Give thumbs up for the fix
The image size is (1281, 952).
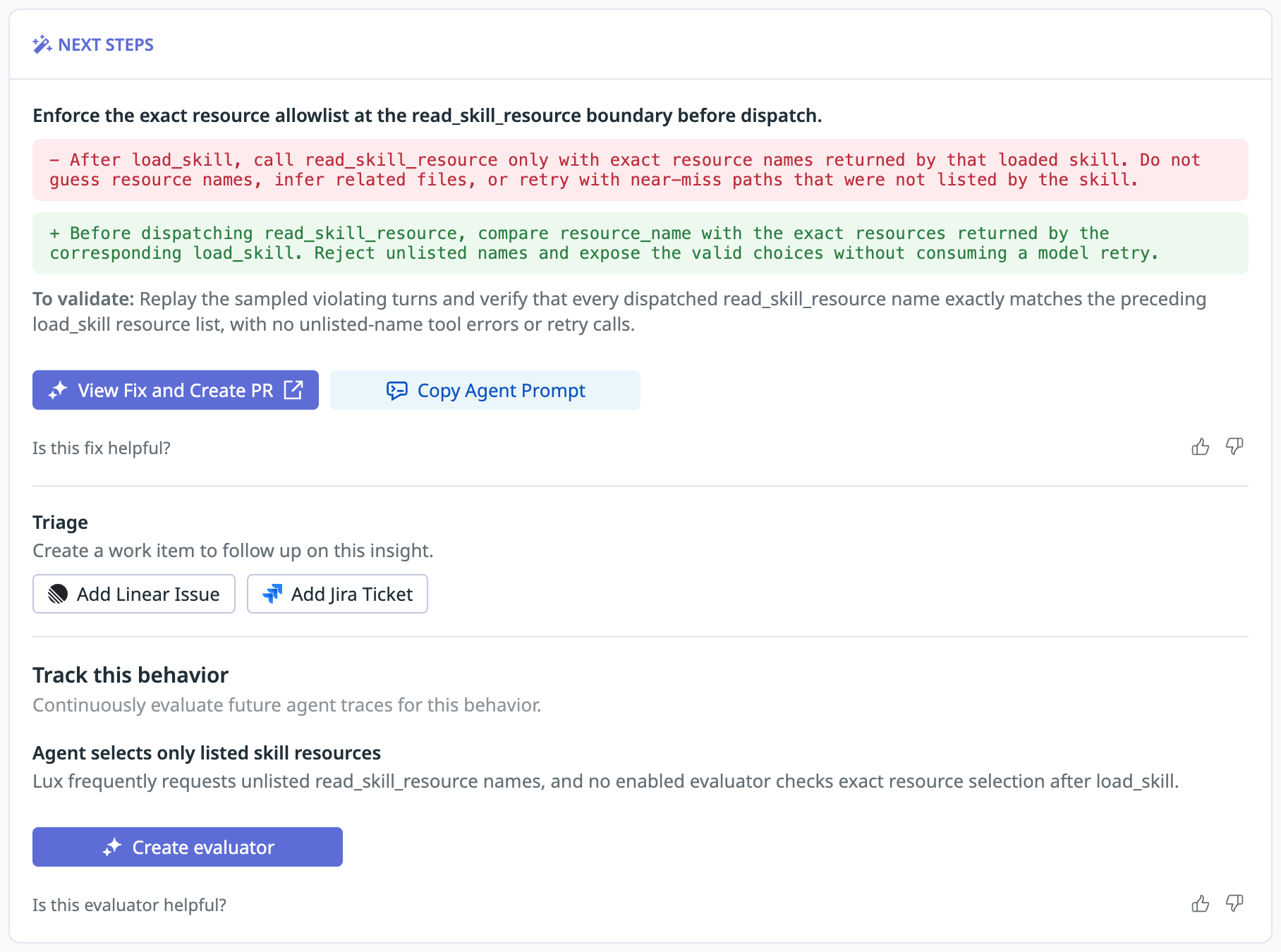pos(1200,447)
